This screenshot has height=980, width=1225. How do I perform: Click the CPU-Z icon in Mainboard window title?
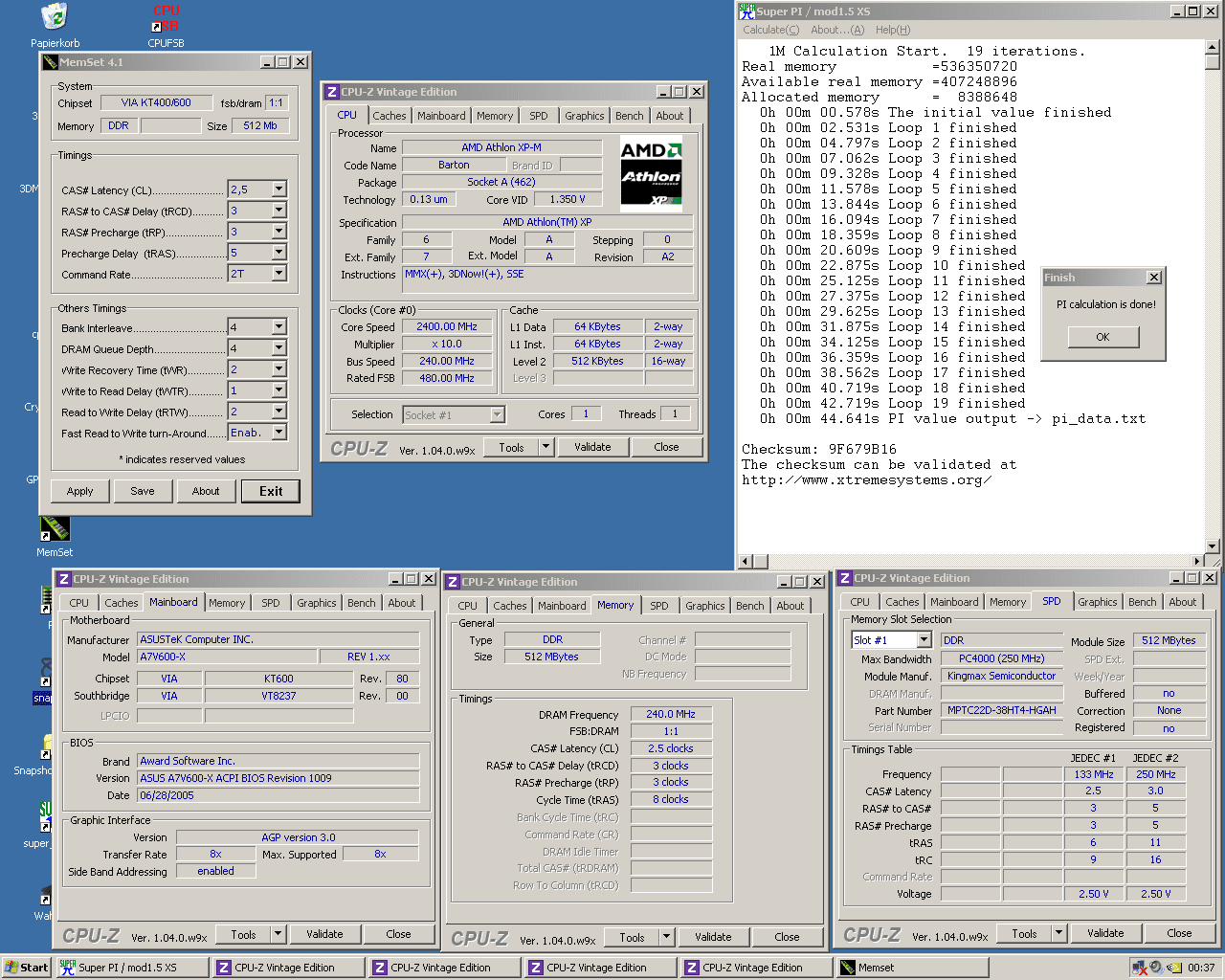point(64,579)
